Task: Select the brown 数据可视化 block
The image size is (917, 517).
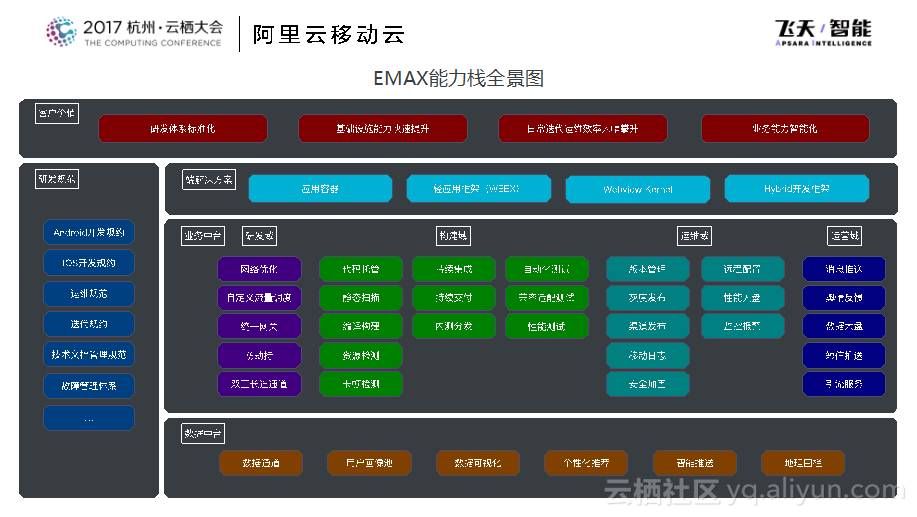Action: pyautogui.click(x=478, y=463)
